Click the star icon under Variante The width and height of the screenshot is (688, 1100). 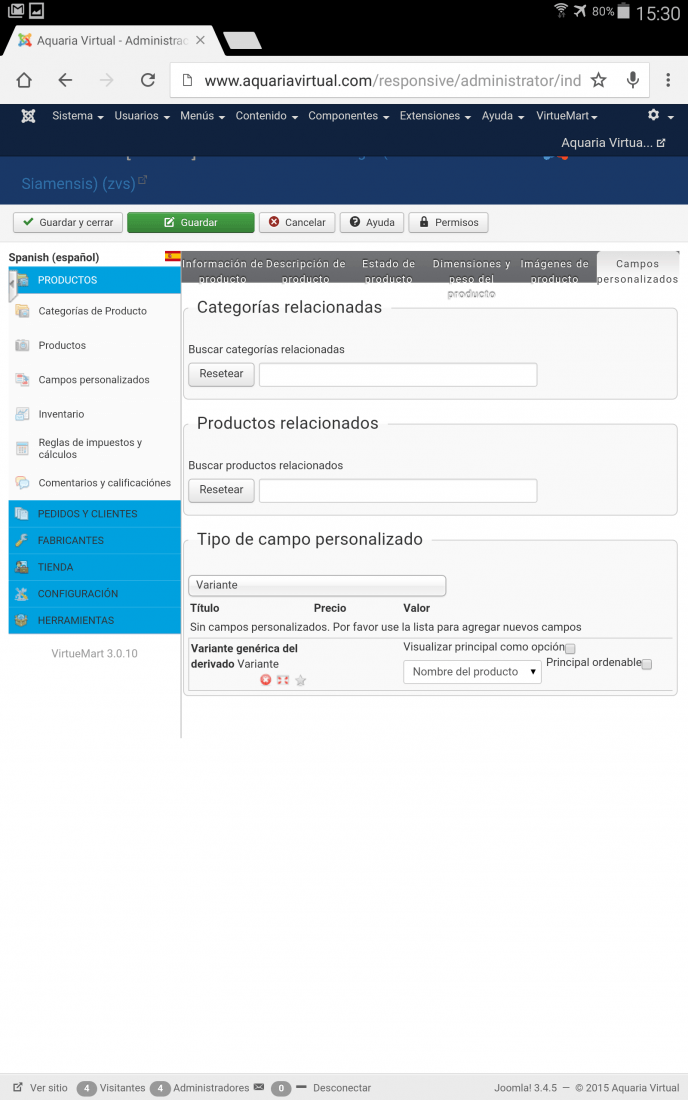coord(300,680)
